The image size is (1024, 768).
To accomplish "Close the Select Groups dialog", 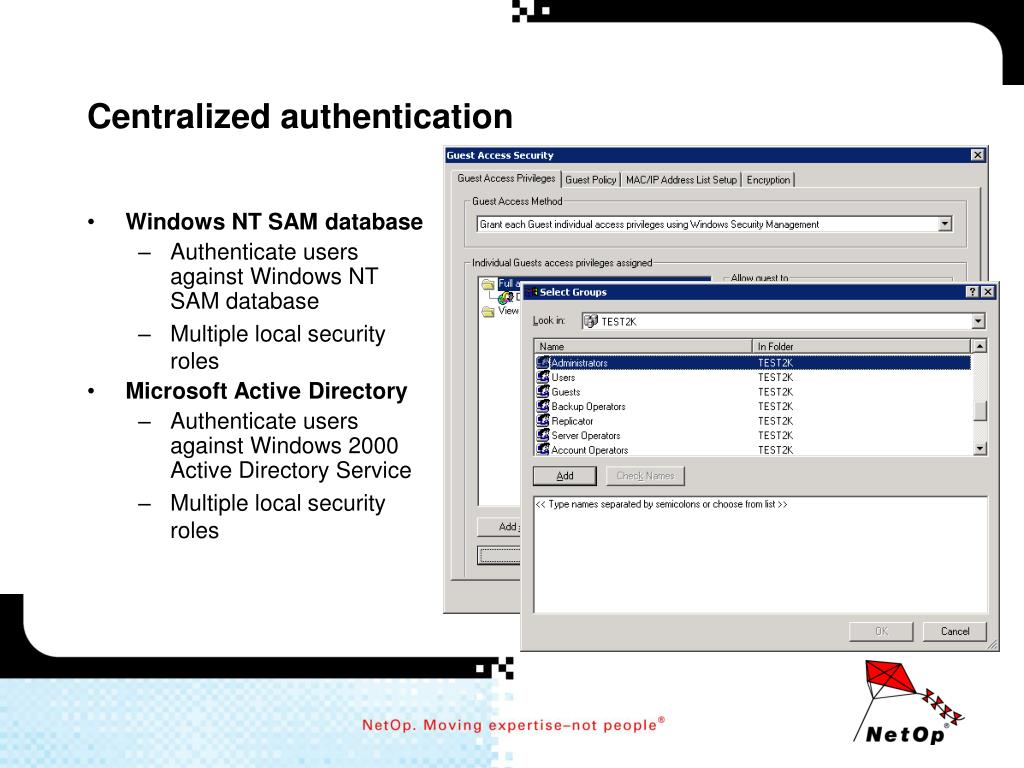I will coord(988,292).
